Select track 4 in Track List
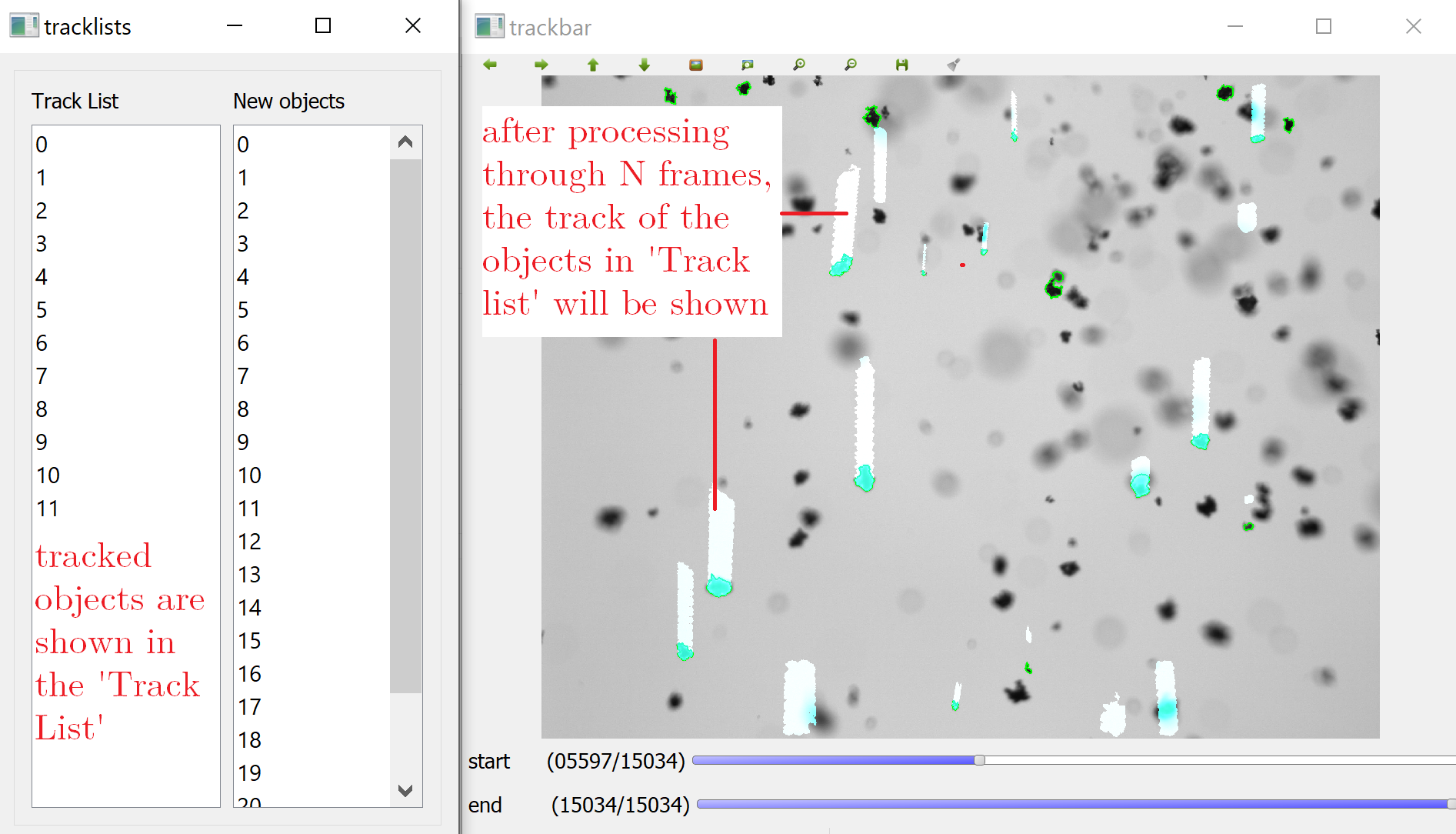The image size is (1456, 834). click(x=126, y=276)
